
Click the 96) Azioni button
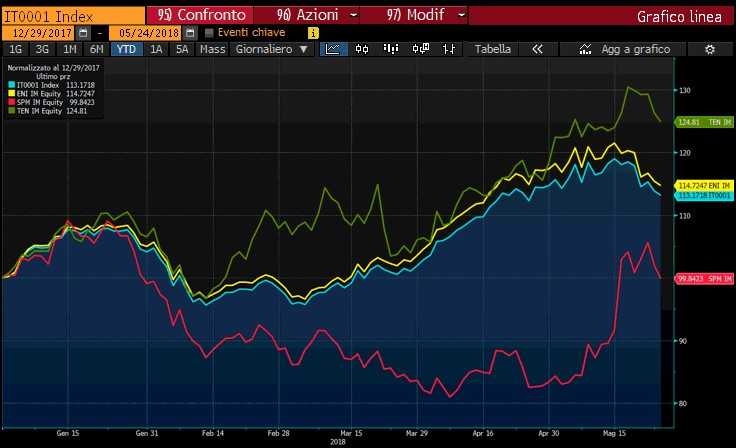click(x=307, y=15)
